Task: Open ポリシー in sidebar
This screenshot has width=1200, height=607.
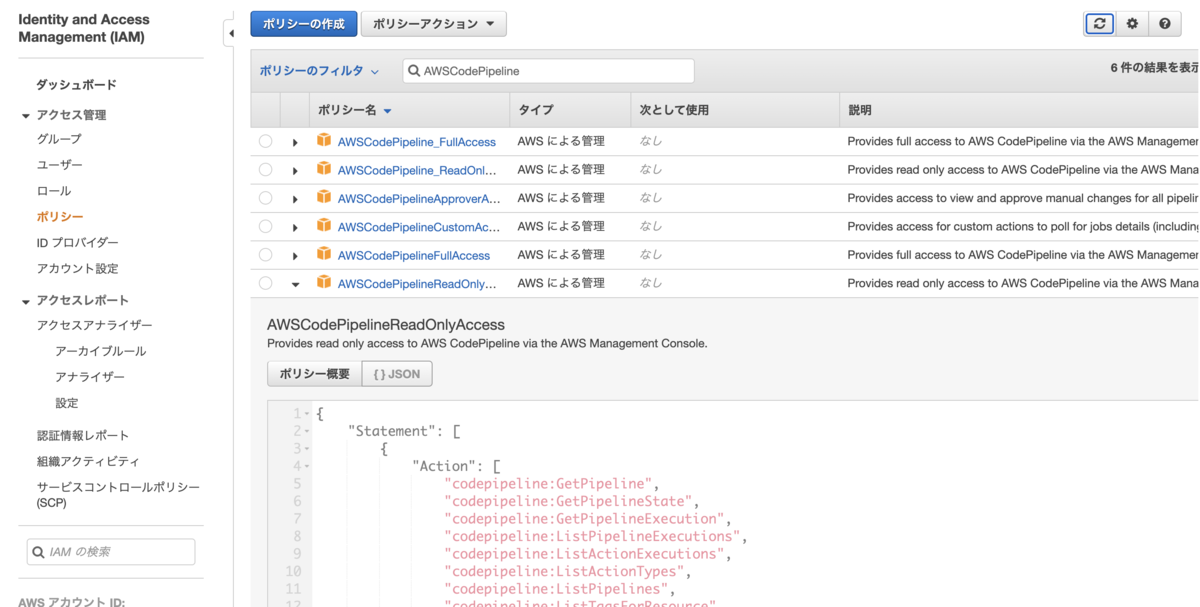Action: 60,217
